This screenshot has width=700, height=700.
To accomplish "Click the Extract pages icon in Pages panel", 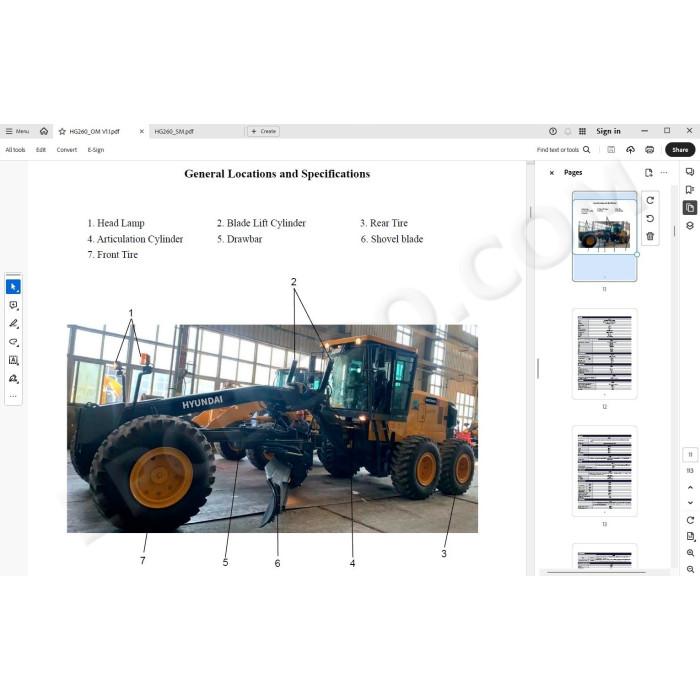I will click(648, 173).
